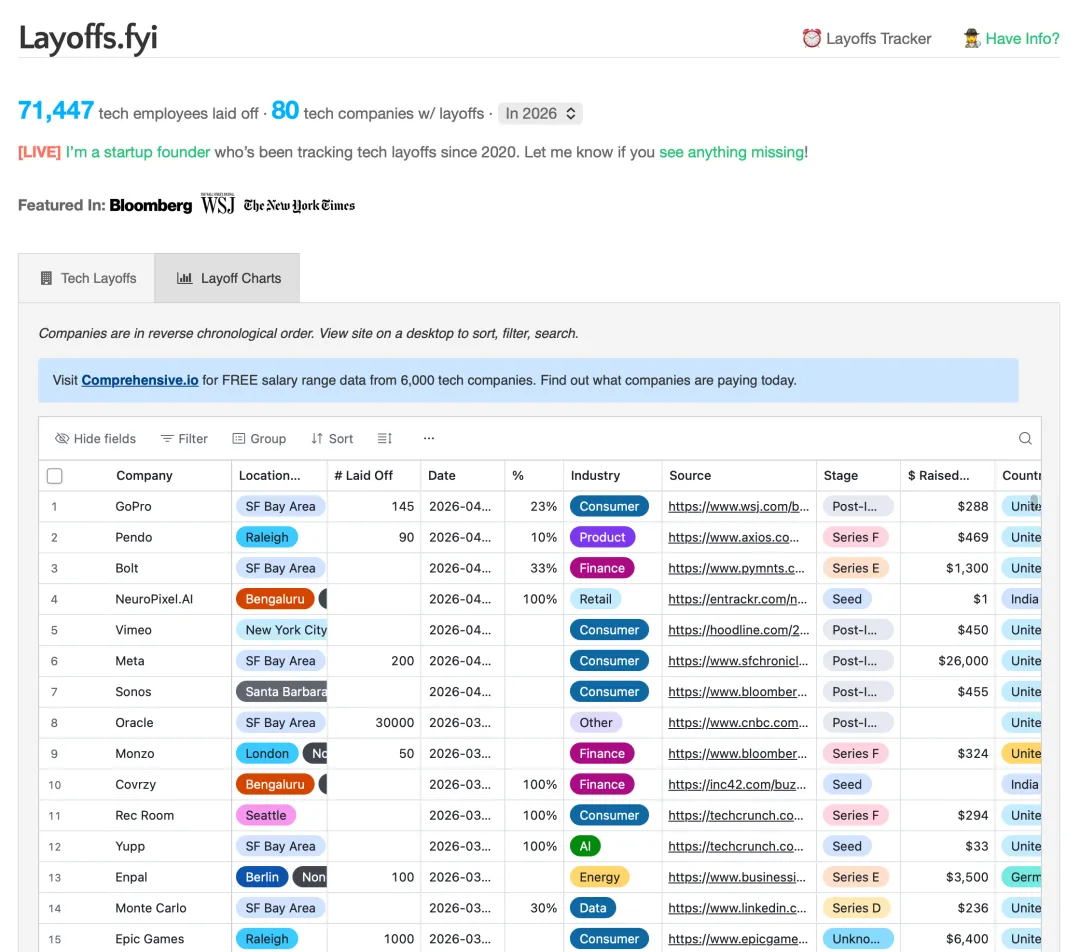This screenshot has height=952, width=1080.
Task: Open the 'In 2026' year dropdown
Action: 540,114
